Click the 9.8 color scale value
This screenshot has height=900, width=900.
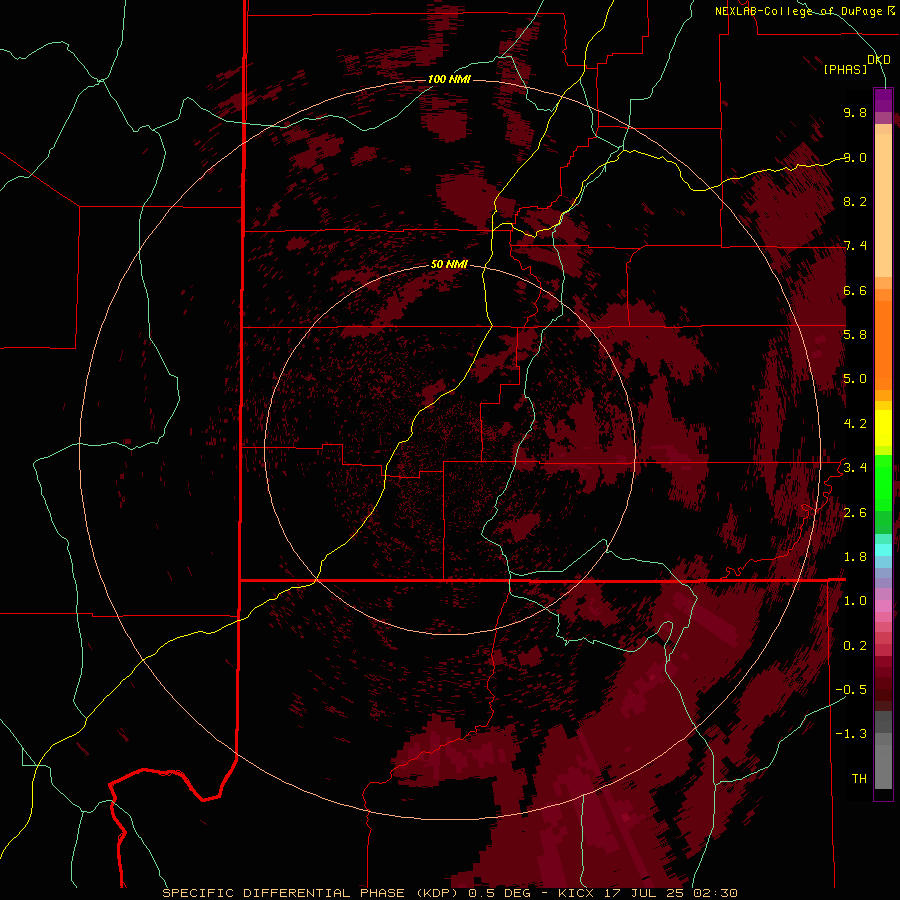pos(855,112)
